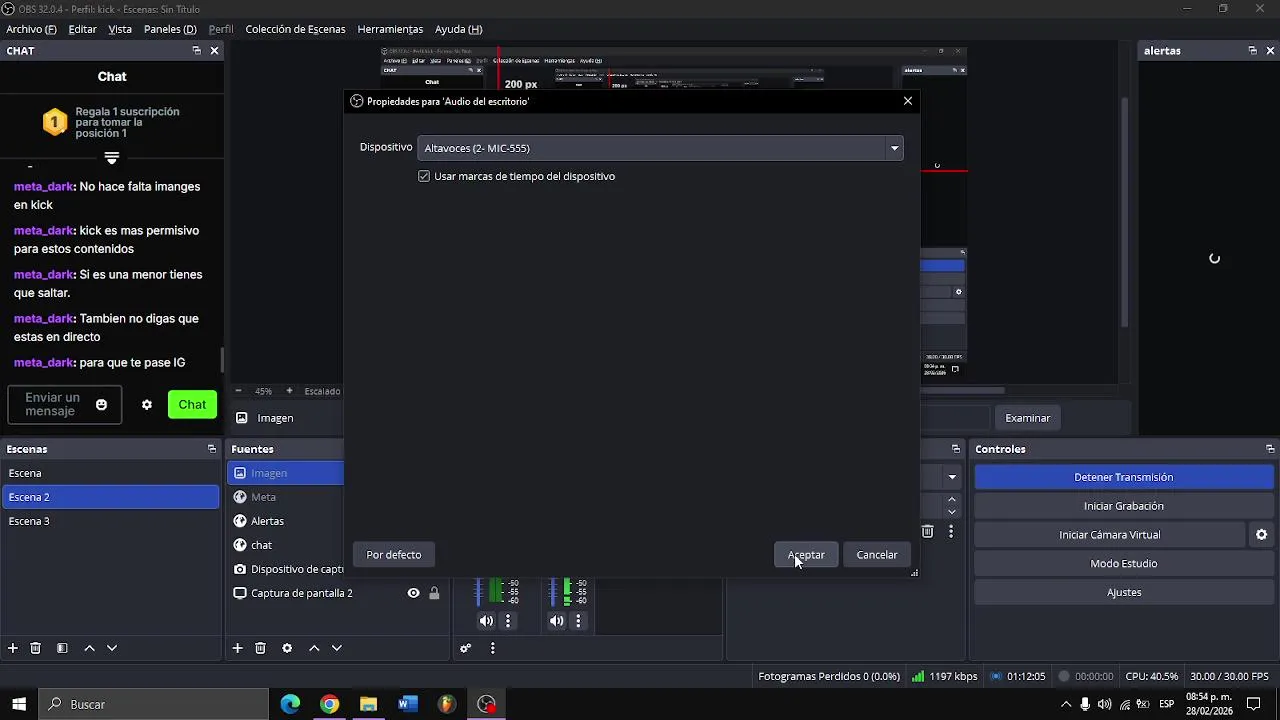Toggle device timestamps checkbox
This screenshot has width=1280, height=720.
pyautogui.click(x=424, y=176)
